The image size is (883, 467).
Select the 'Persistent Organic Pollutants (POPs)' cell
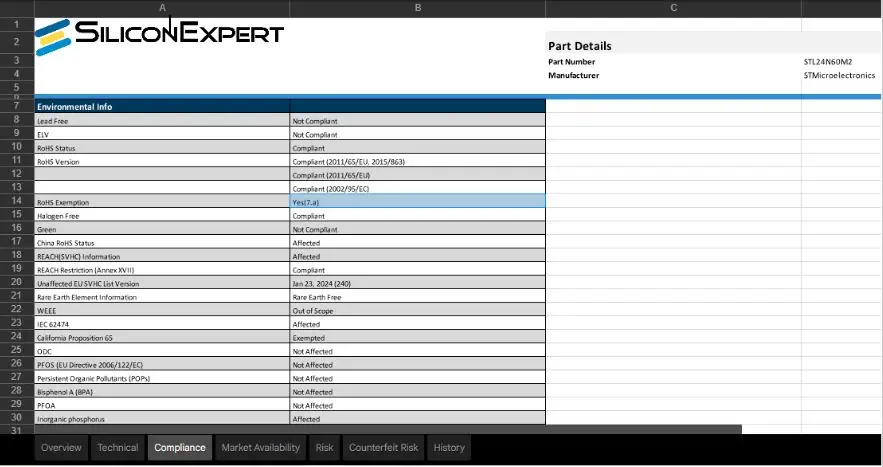coord(162,377)
